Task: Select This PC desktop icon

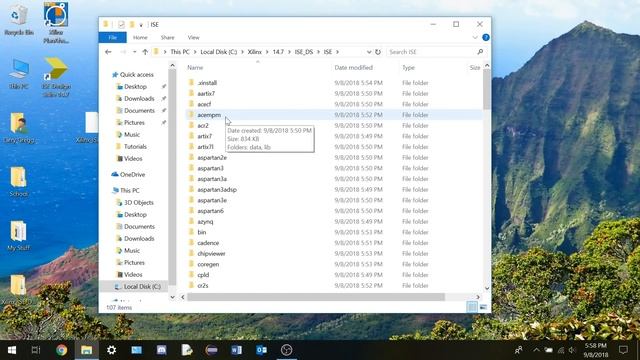Action: pos(18,74)
